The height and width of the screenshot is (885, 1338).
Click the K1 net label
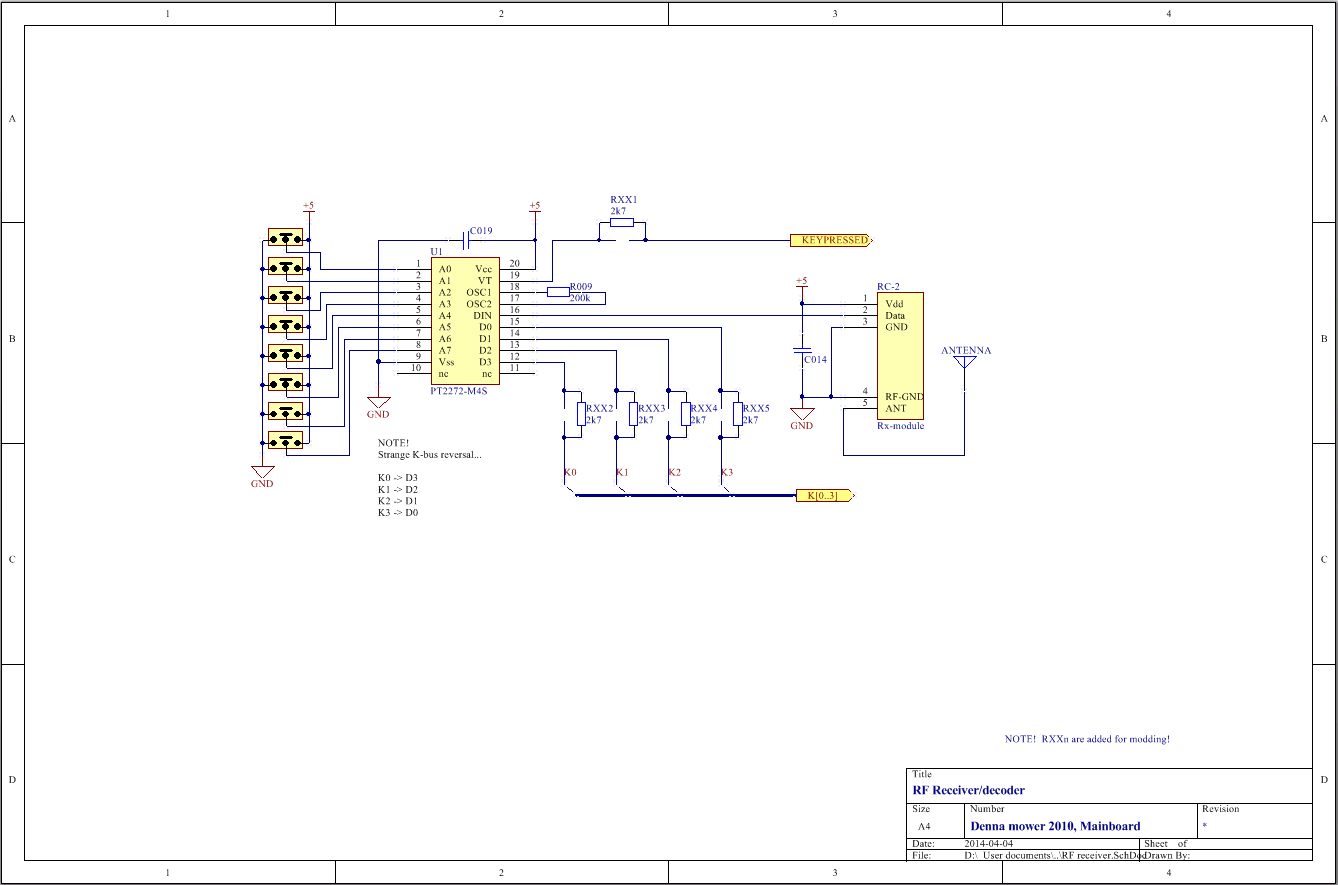622,472
